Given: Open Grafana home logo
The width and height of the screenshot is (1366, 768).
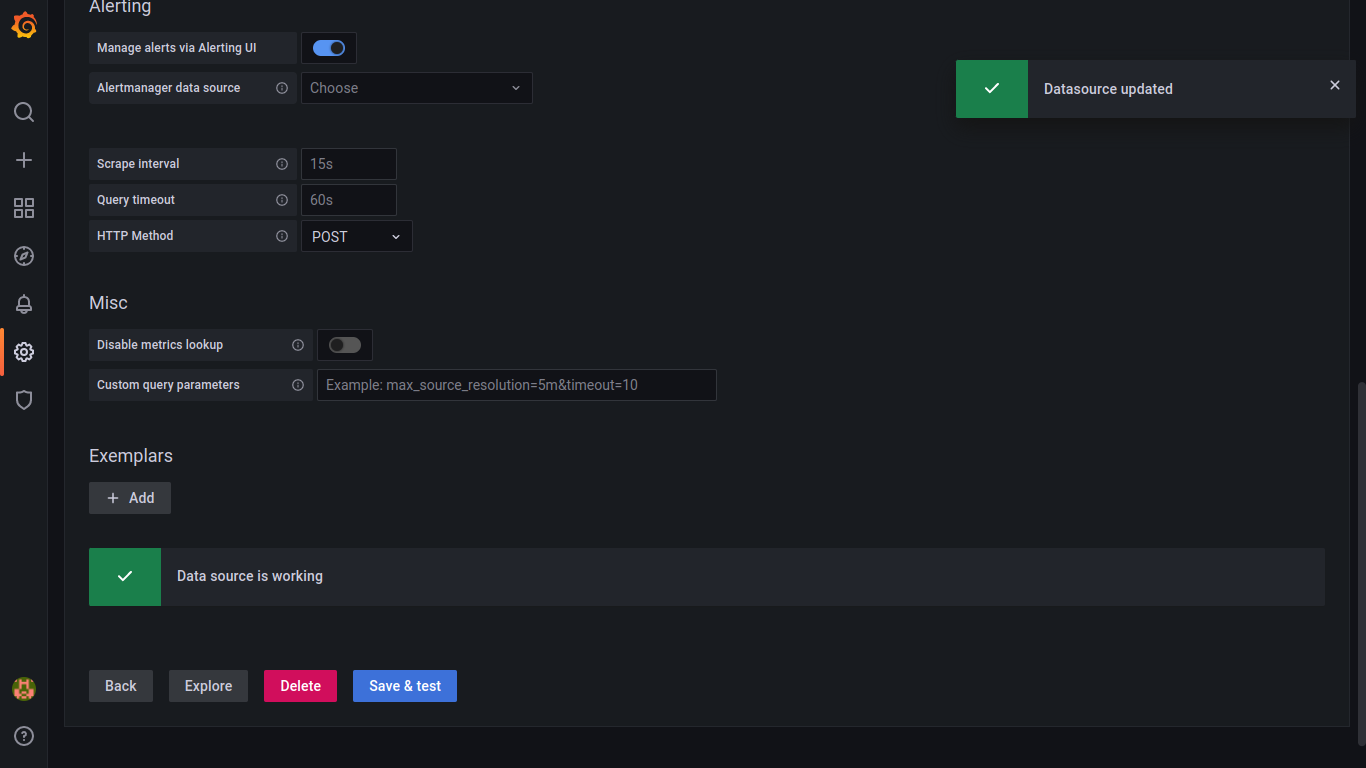Looking at the screenshot, I should point(24,26).
